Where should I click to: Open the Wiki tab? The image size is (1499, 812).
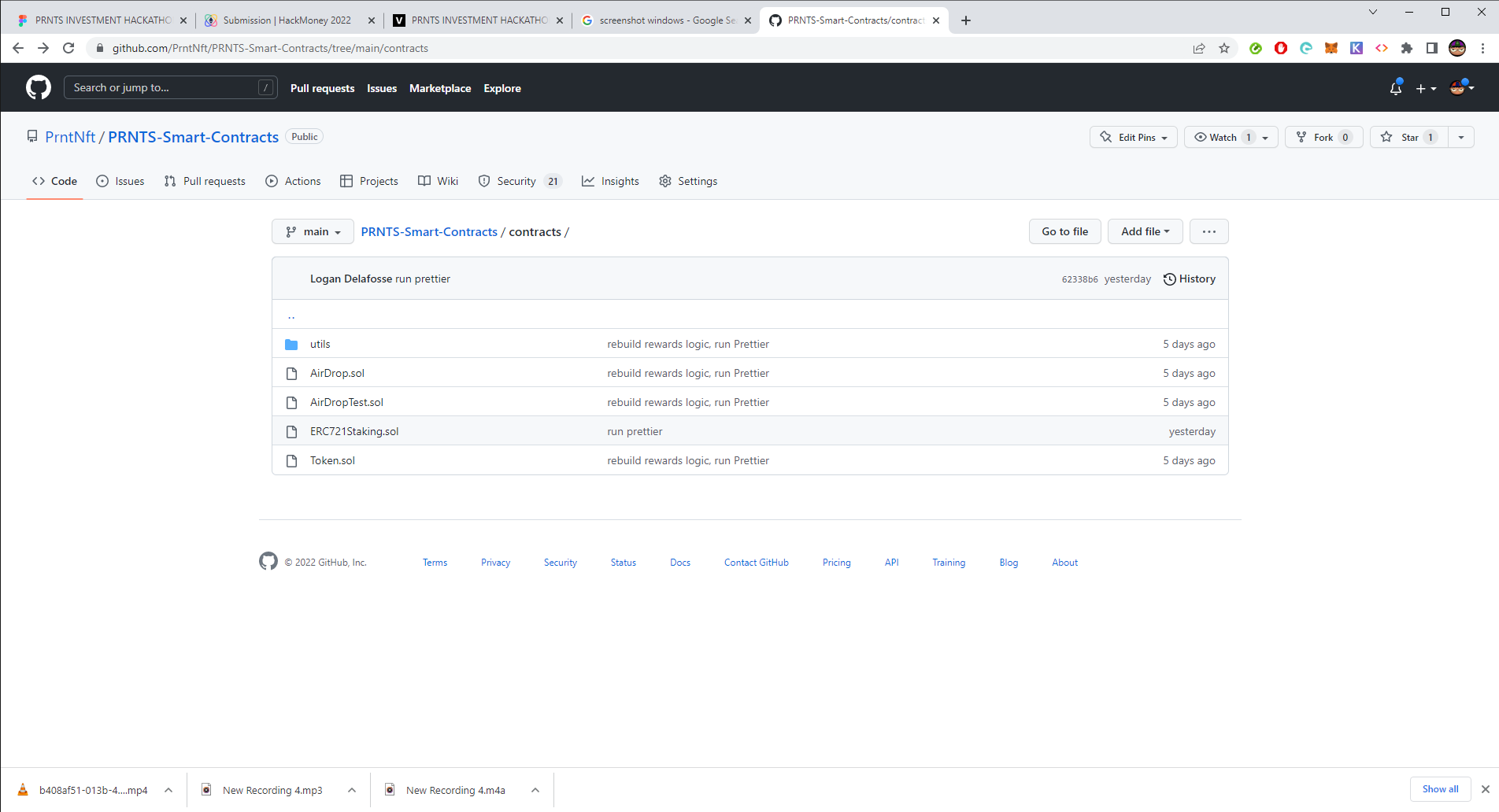[x=438, y=181]
